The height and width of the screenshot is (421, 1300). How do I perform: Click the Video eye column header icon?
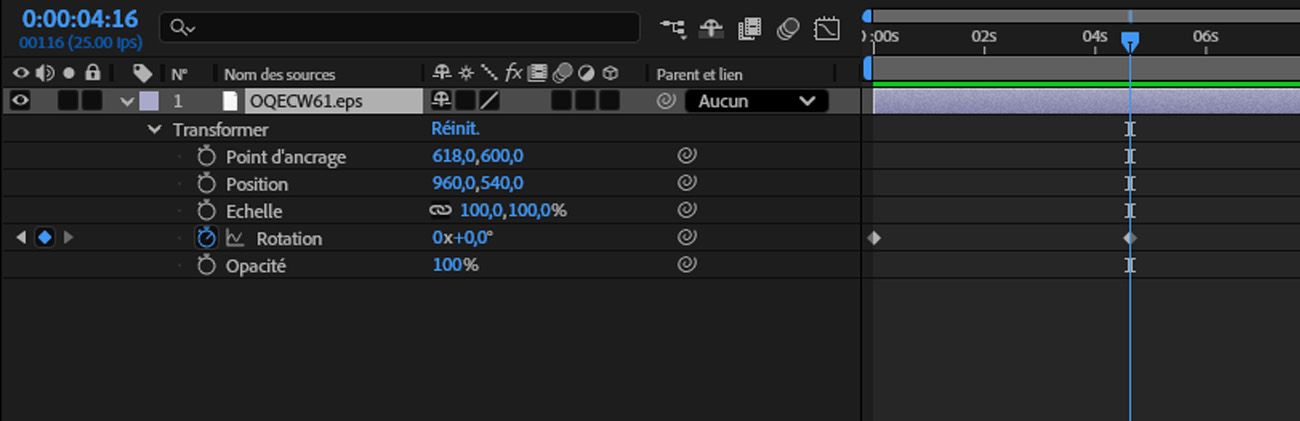(21, 73)
